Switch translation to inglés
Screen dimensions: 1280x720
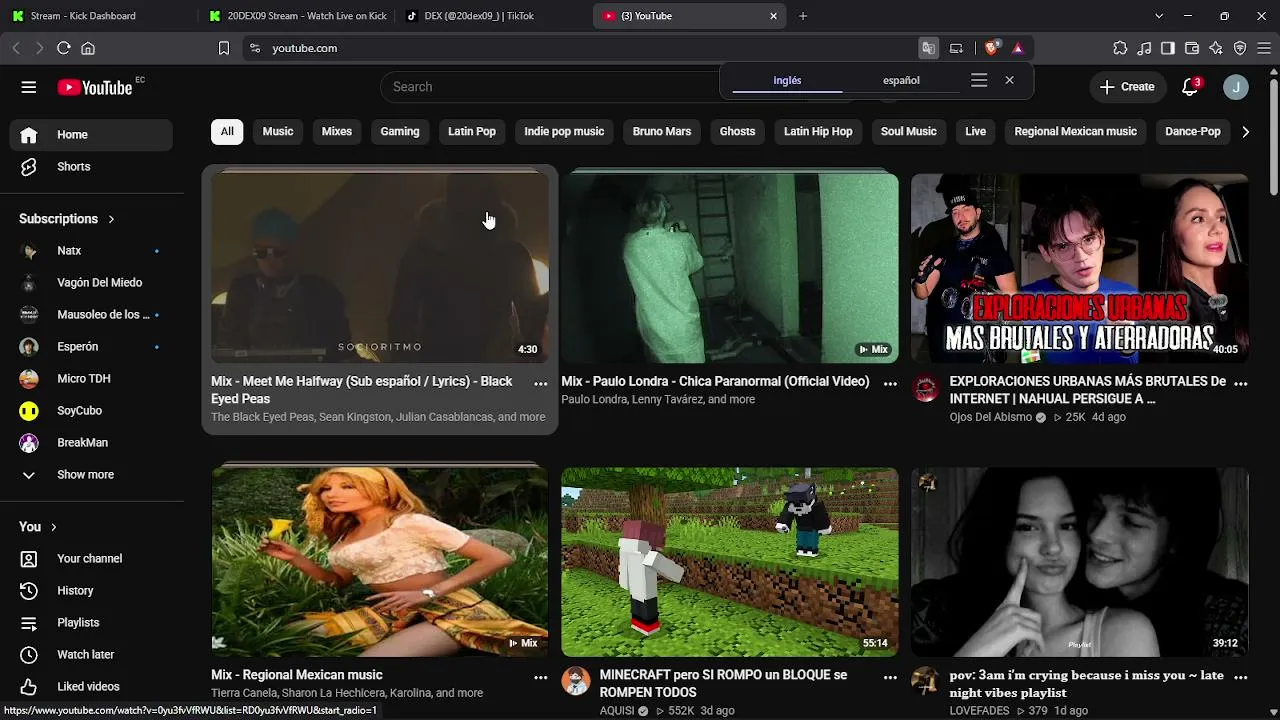(x=787, y=81)
